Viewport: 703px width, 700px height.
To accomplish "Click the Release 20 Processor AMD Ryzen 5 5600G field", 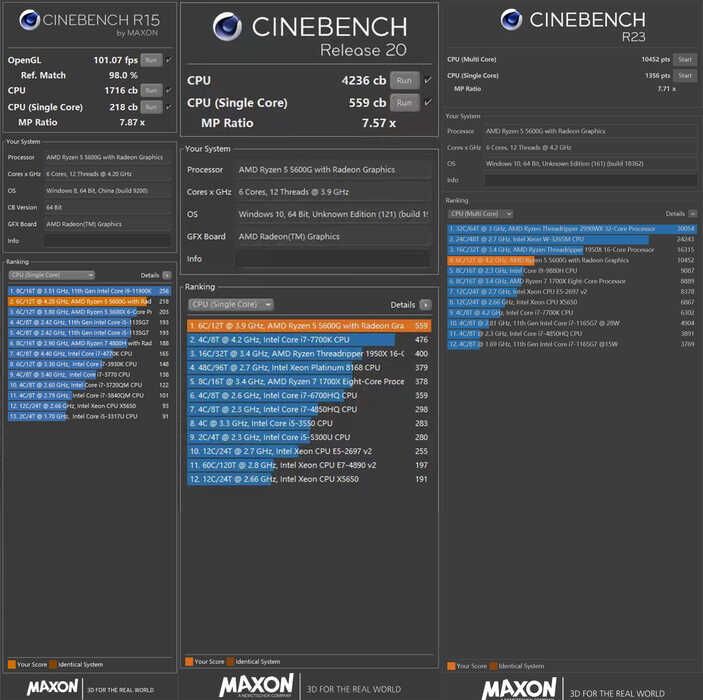I will click(x=333, y=170).
